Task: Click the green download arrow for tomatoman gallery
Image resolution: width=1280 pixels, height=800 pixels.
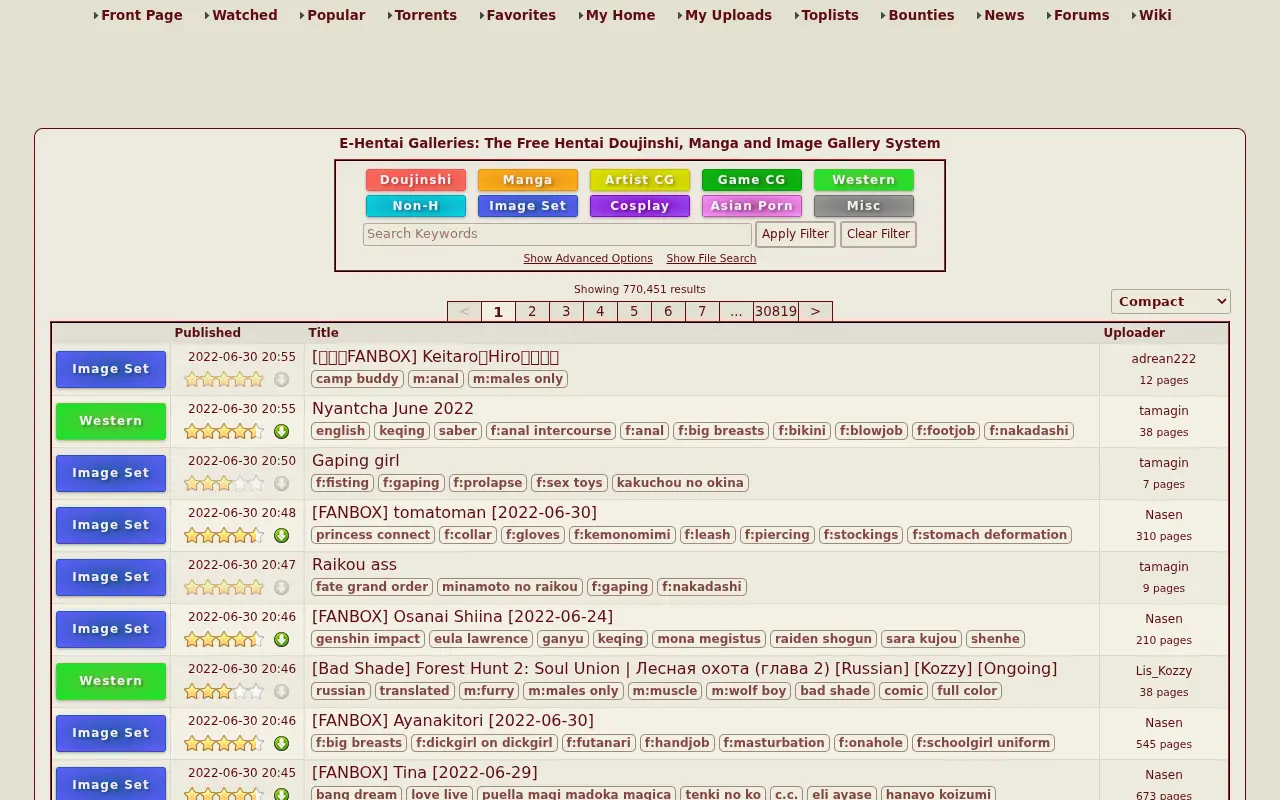Action: [281, 535]
